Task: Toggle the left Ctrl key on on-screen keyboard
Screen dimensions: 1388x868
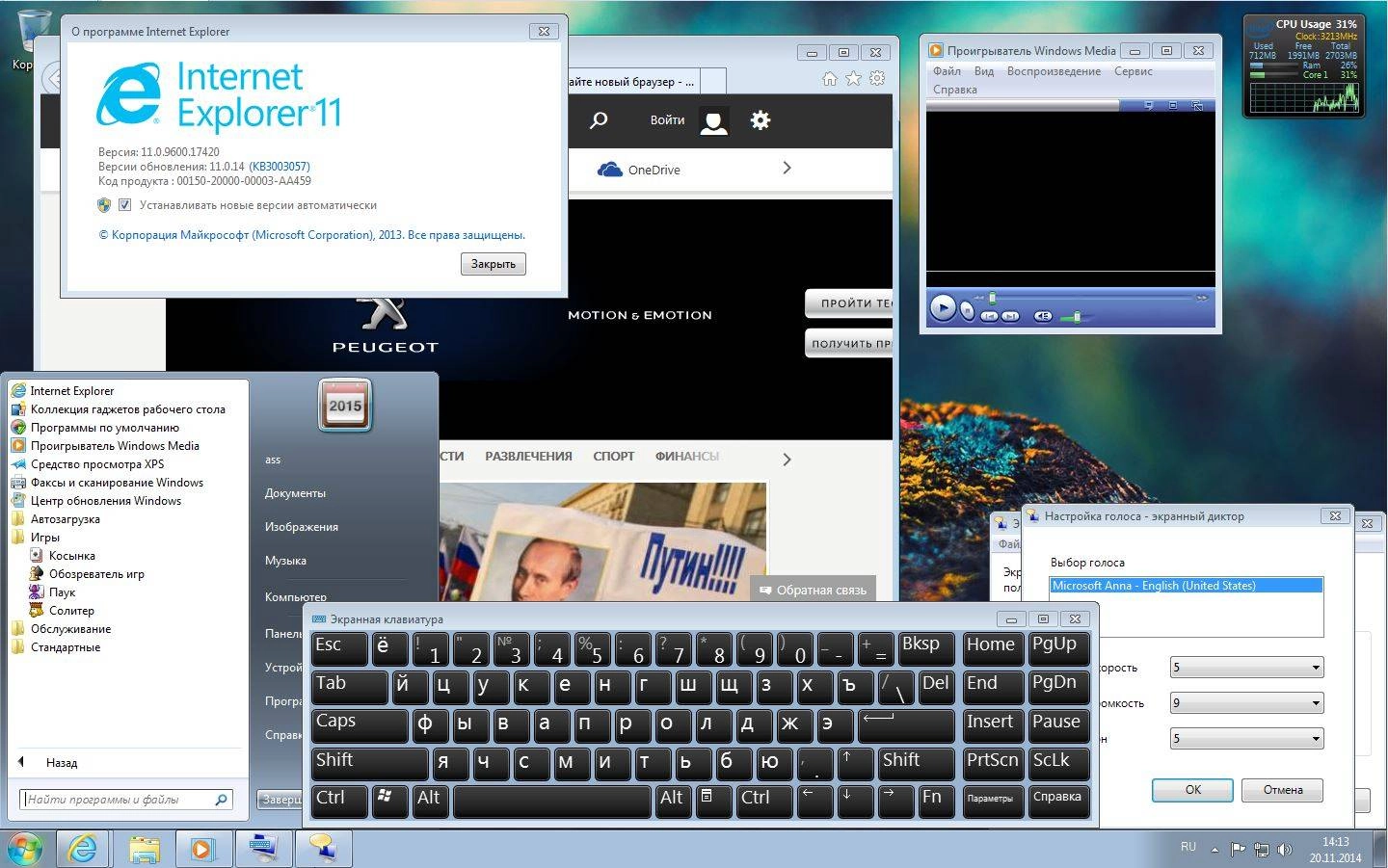Action: point(339,801)
